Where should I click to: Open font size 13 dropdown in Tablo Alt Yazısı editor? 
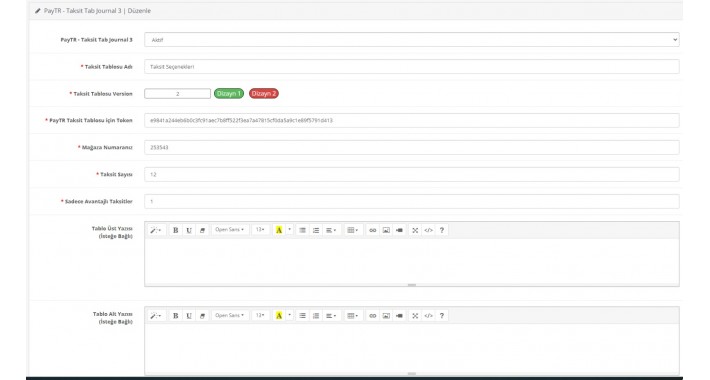[260, 316]
